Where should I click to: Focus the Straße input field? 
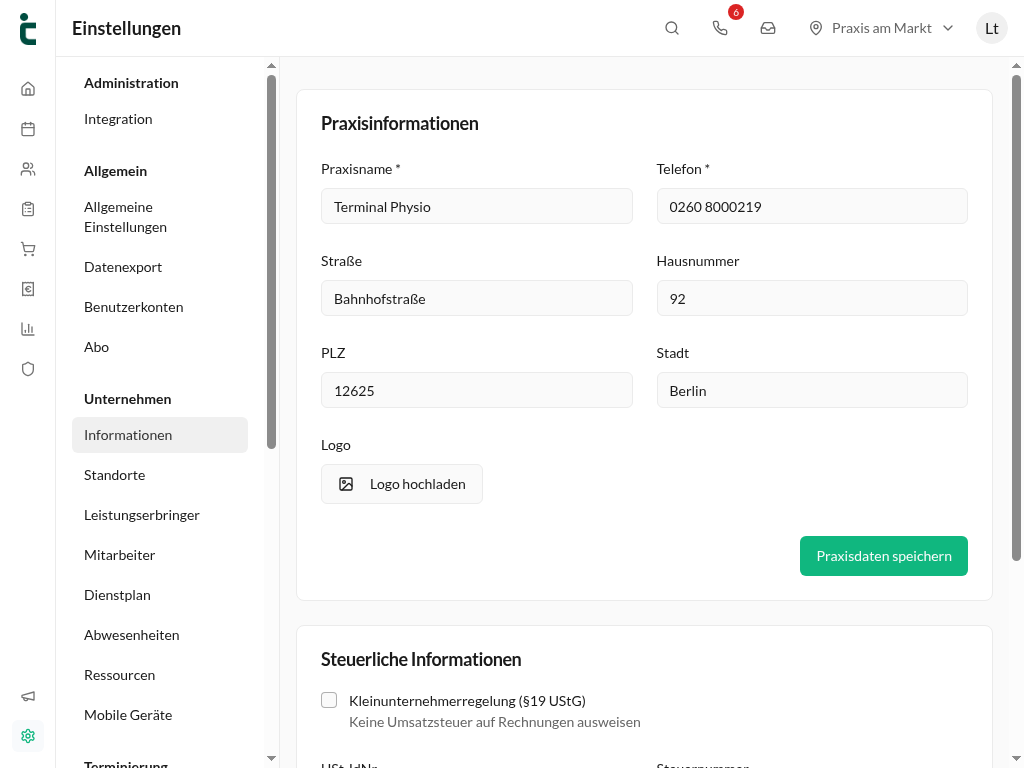[477, 298]
